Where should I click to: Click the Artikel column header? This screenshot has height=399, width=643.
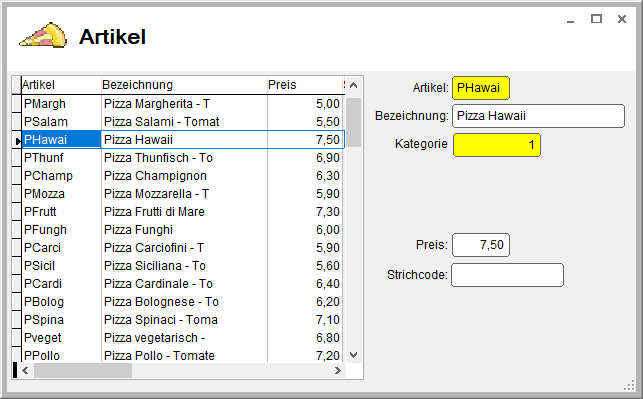(61, 85)
